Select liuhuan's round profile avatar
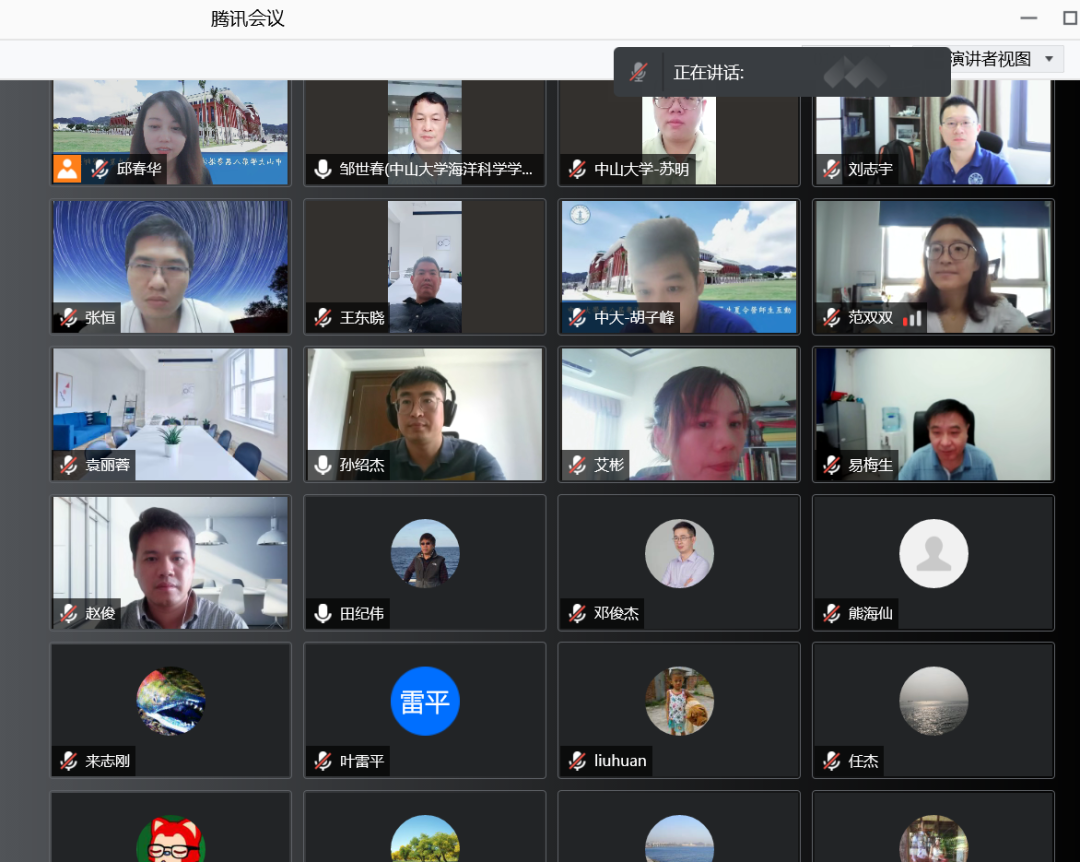 coord(679,701)
